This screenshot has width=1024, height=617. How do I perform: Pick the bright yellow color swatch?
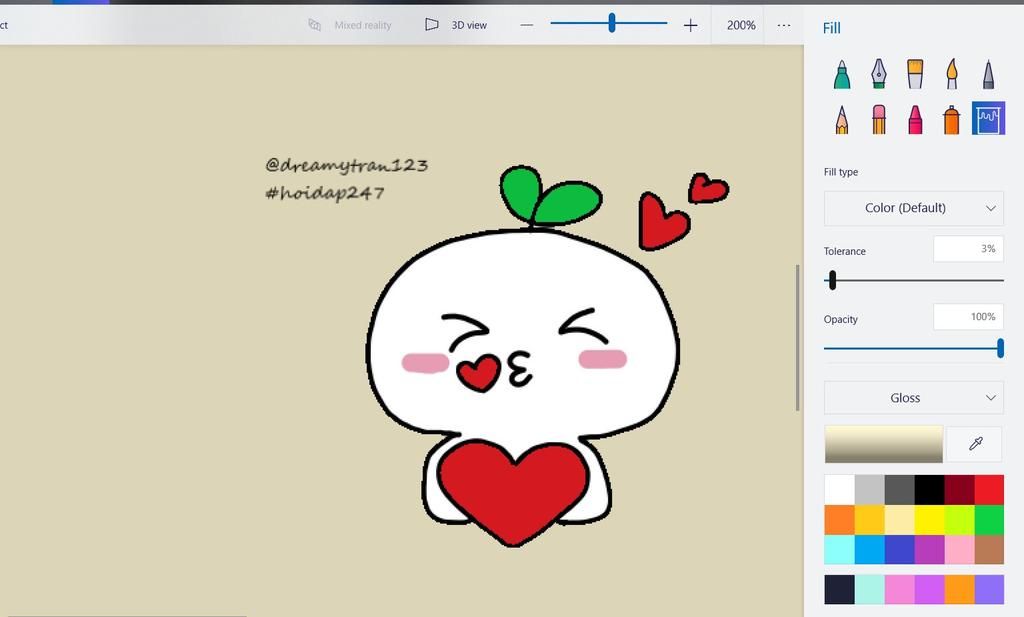929,520
